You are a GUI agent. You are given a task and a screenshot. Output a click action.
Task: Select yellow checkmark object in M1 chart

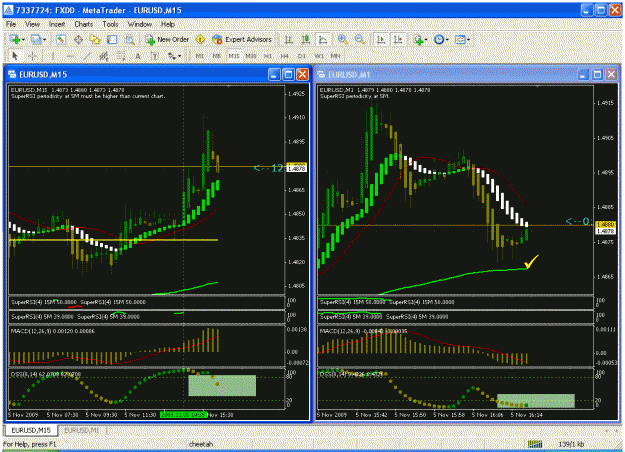pyautogui.click(x=531, y=261)
